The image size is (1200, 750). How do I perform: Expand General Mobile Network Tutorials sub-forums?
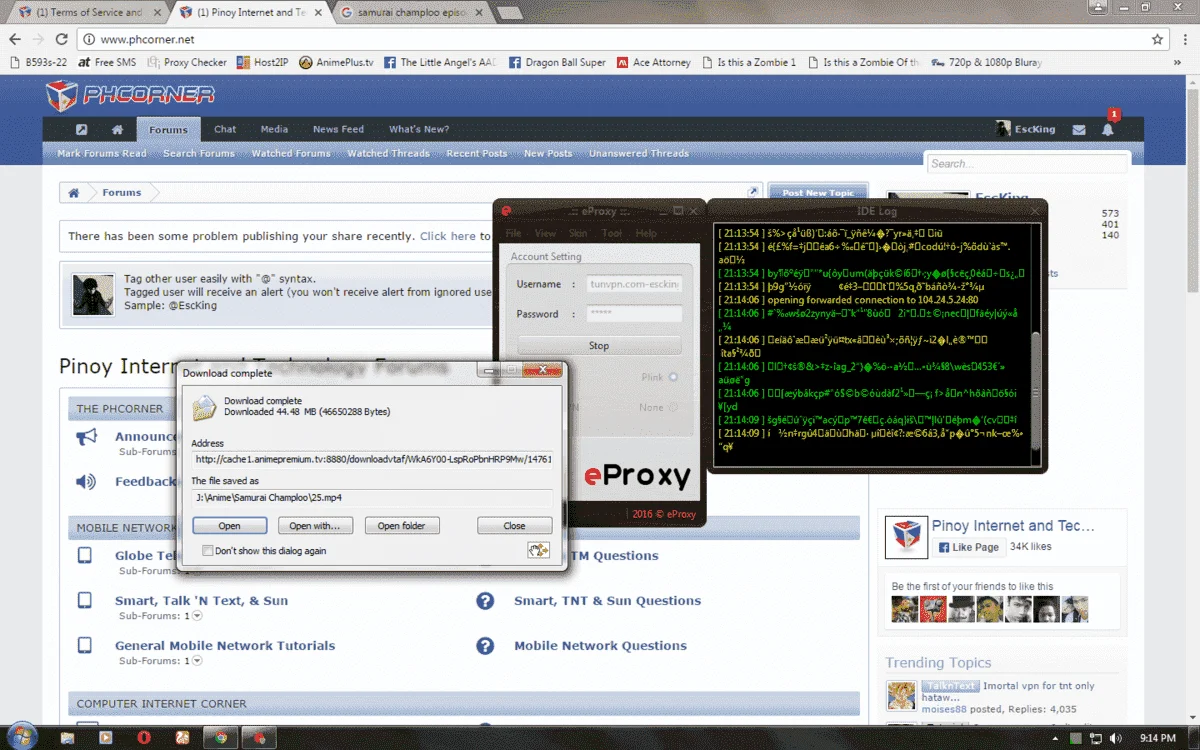pyautogui.click(x=197, y=661)
